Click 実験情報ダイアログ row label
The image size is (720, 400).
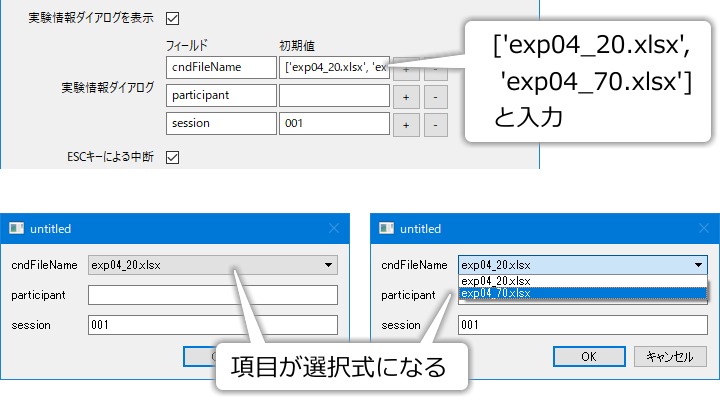click(107, 87)
